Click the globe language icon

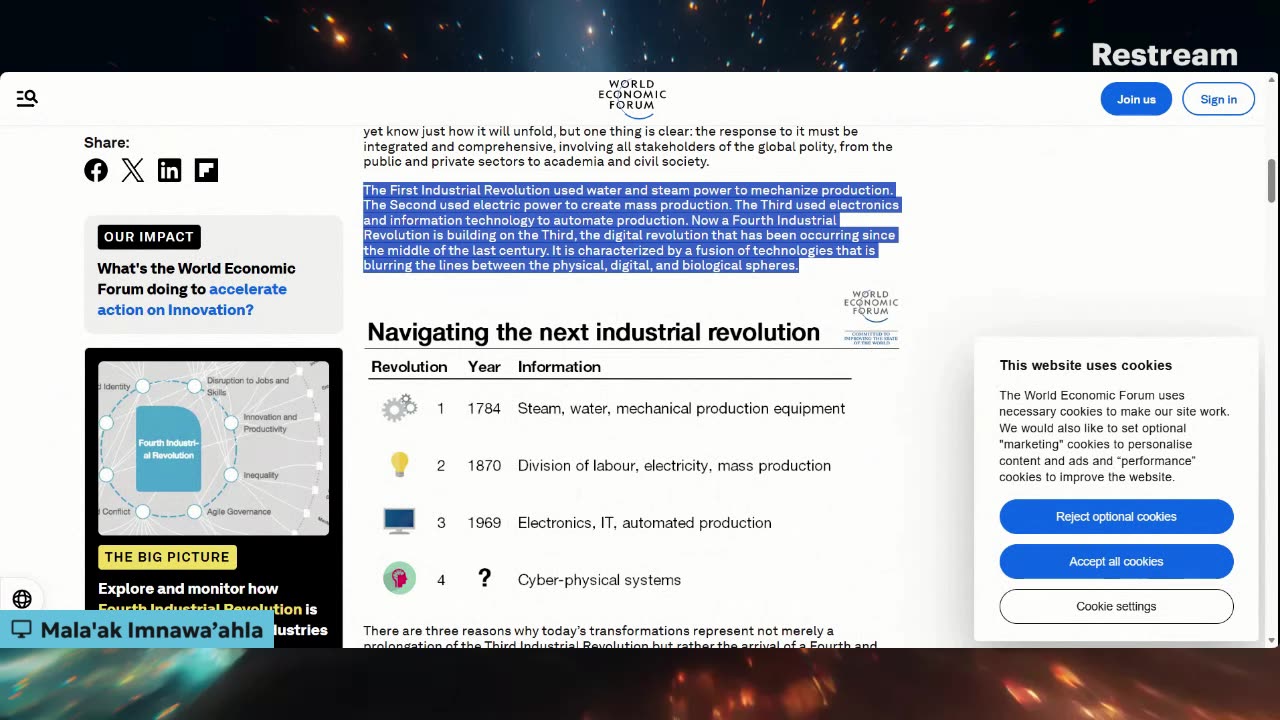pos(22,599)
